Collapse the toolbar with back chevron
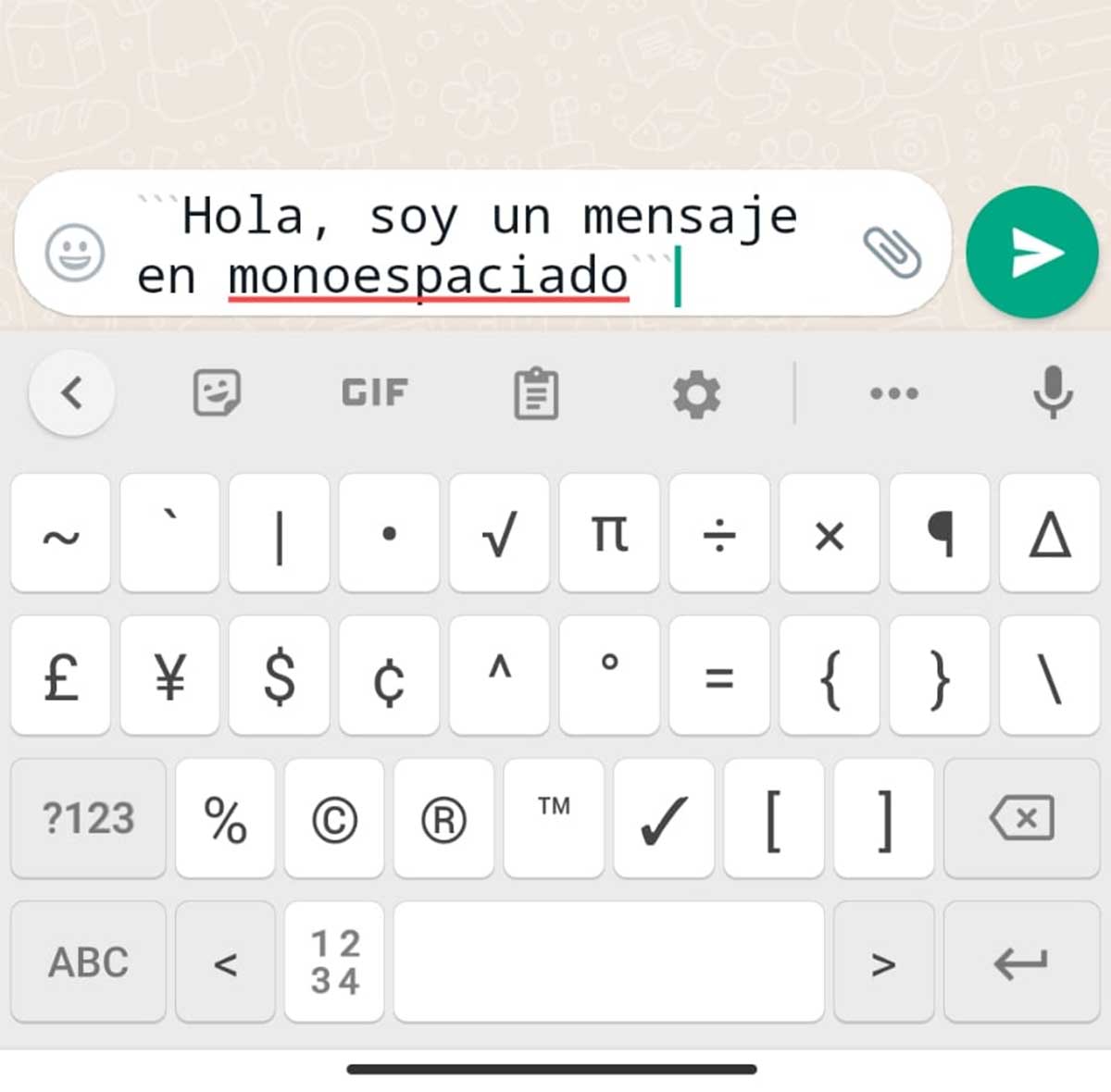Screen dimensions: 1111x1092 72,393
